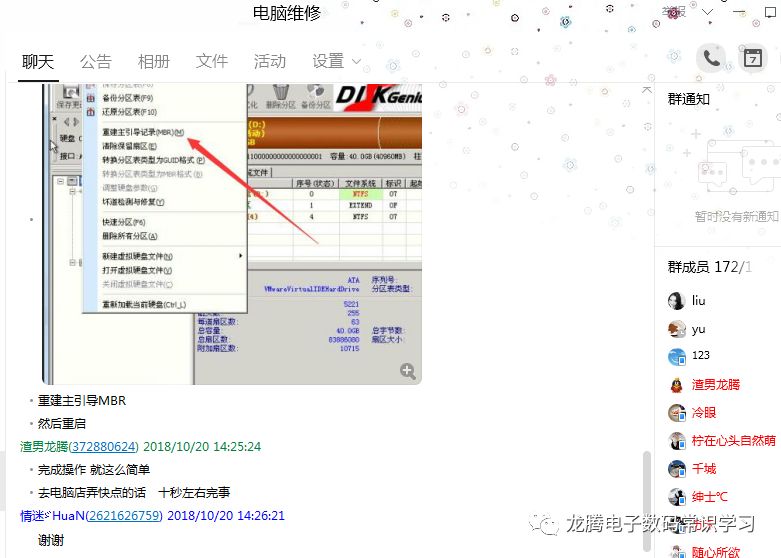The height and width of the screenshot is (558, 781).
Task: Go to the 相册 tab
Action: pyautogui.click(x=153, y=62)
